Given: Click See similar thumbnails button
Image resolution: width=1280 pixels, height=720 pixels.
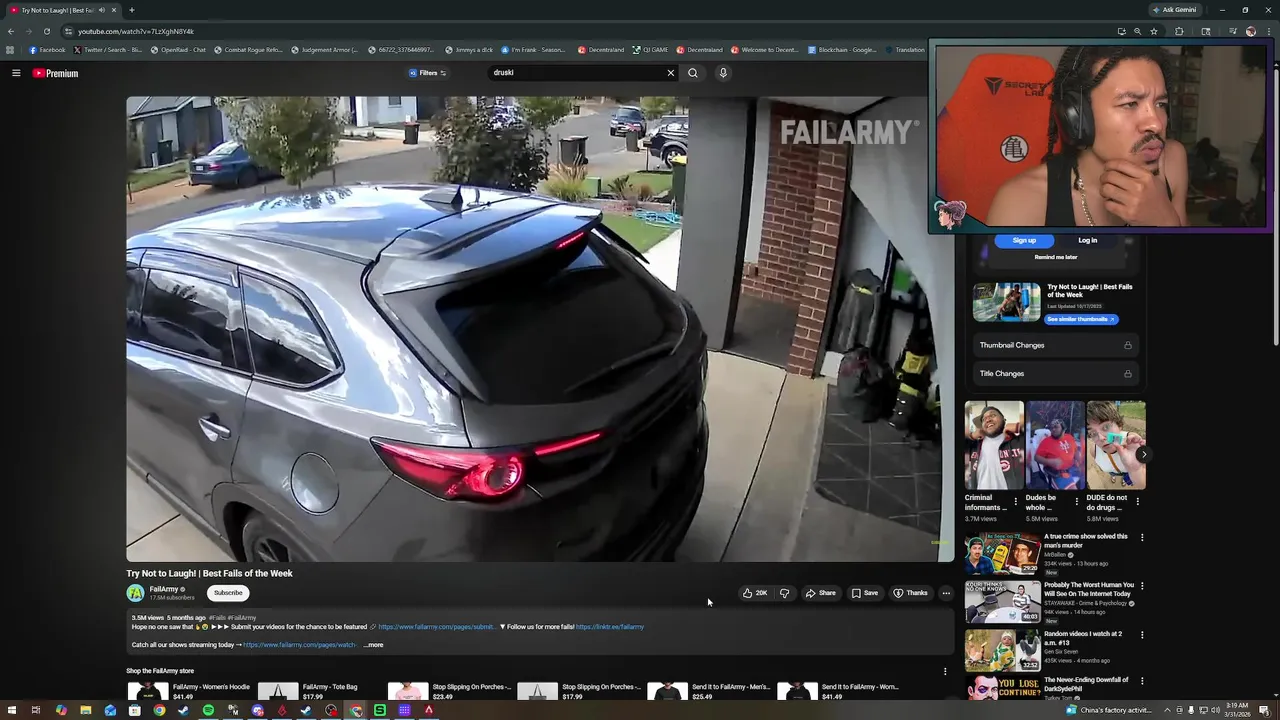Looking at the screenshot, I should tap(1082, 319).
